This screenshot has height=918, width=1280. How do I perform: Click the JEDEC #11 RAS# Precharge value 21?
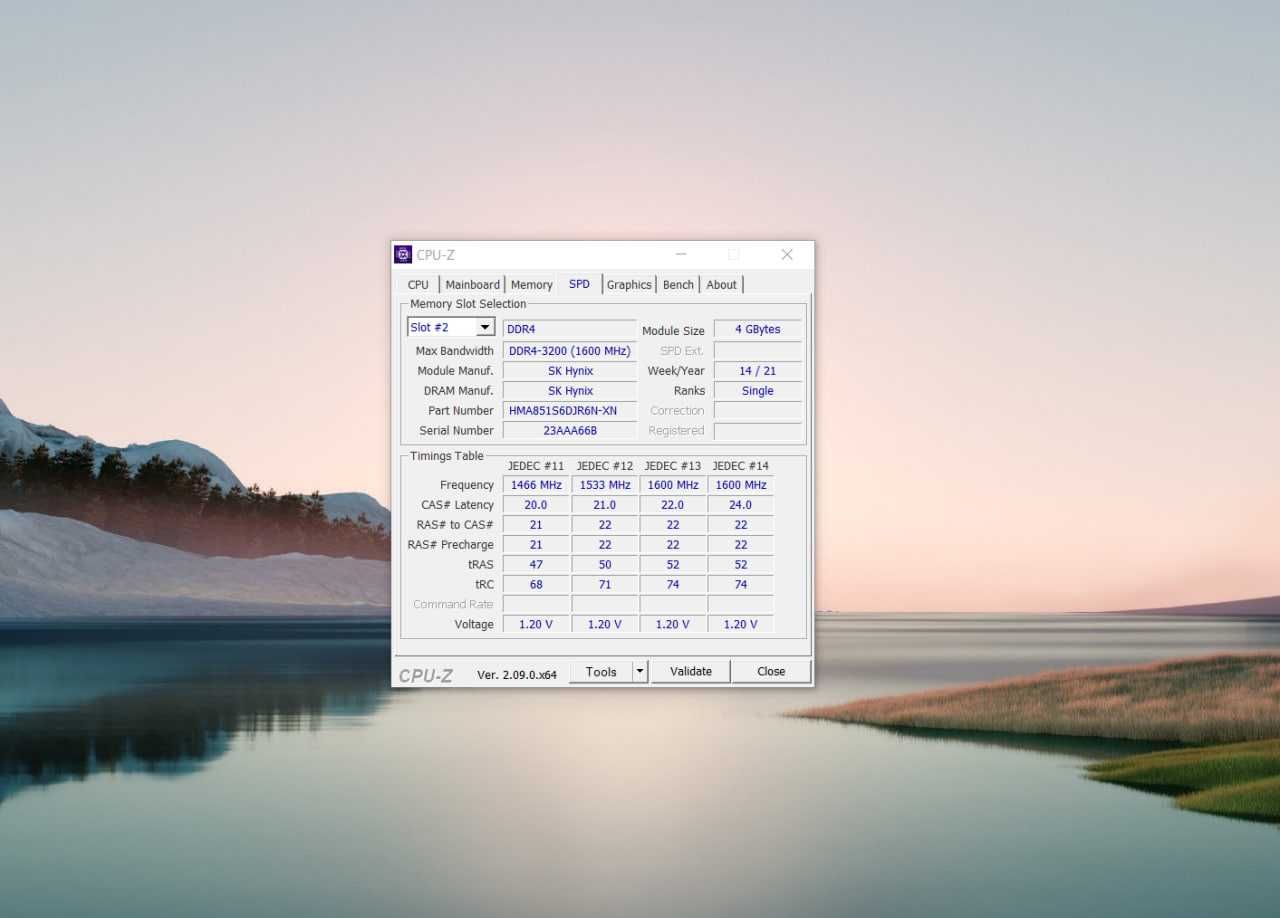536,545
